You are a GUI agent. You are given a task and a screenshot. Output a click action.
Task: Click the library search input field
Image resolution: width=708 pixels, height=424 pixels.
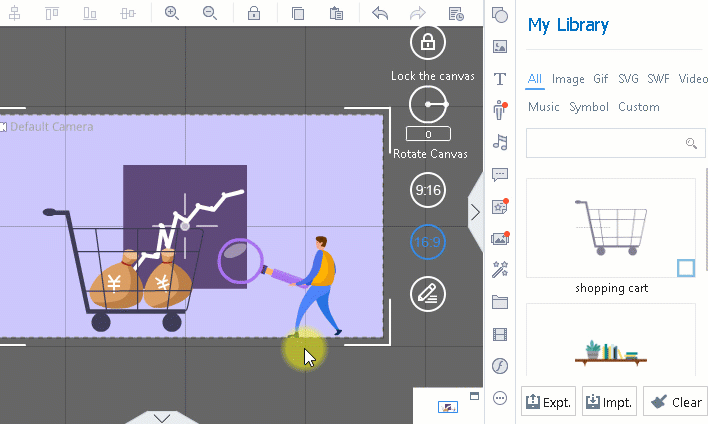pos(615,143)
